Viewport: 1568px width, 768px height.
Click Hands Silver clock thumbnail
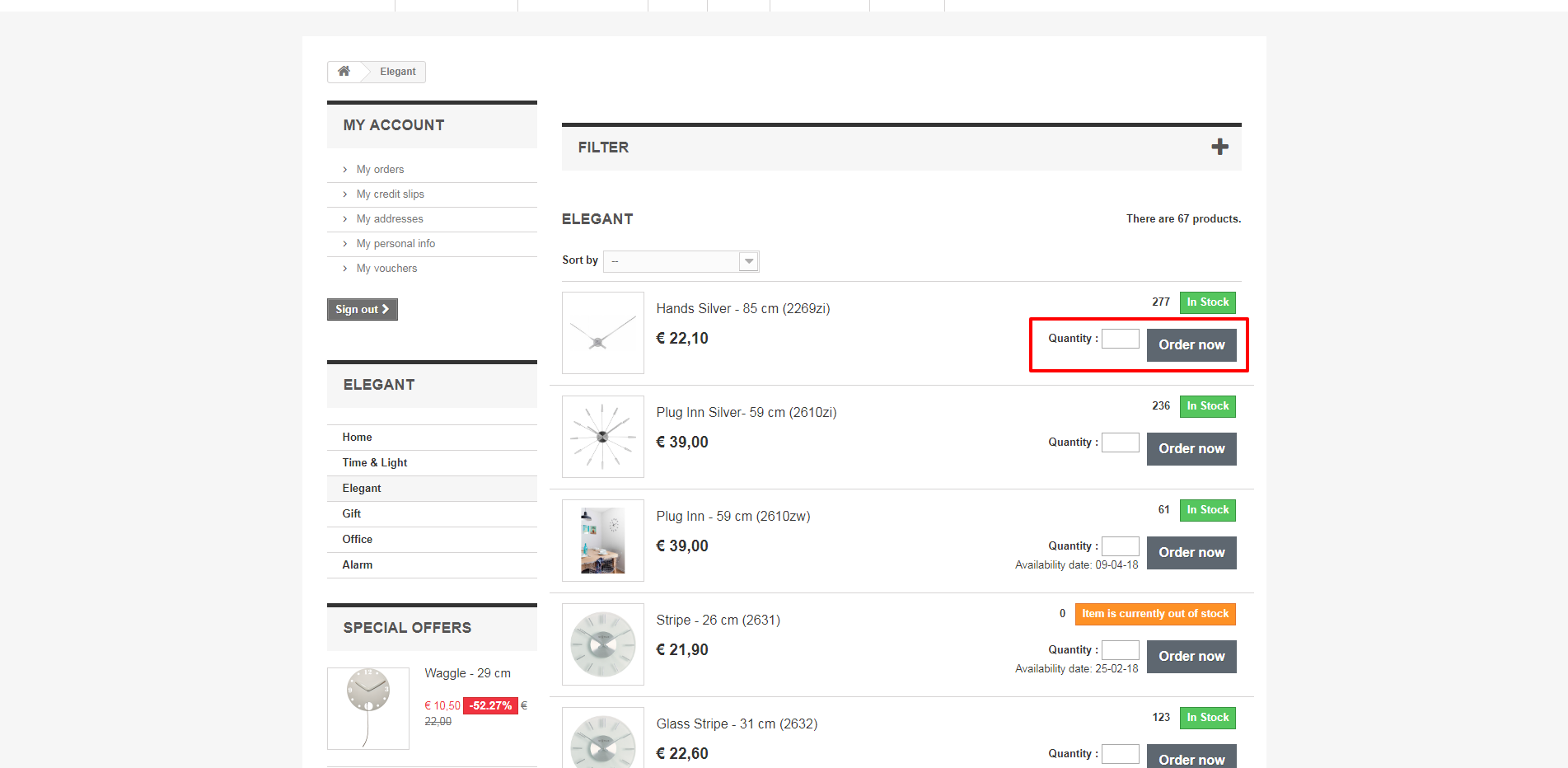click(603, 333)
